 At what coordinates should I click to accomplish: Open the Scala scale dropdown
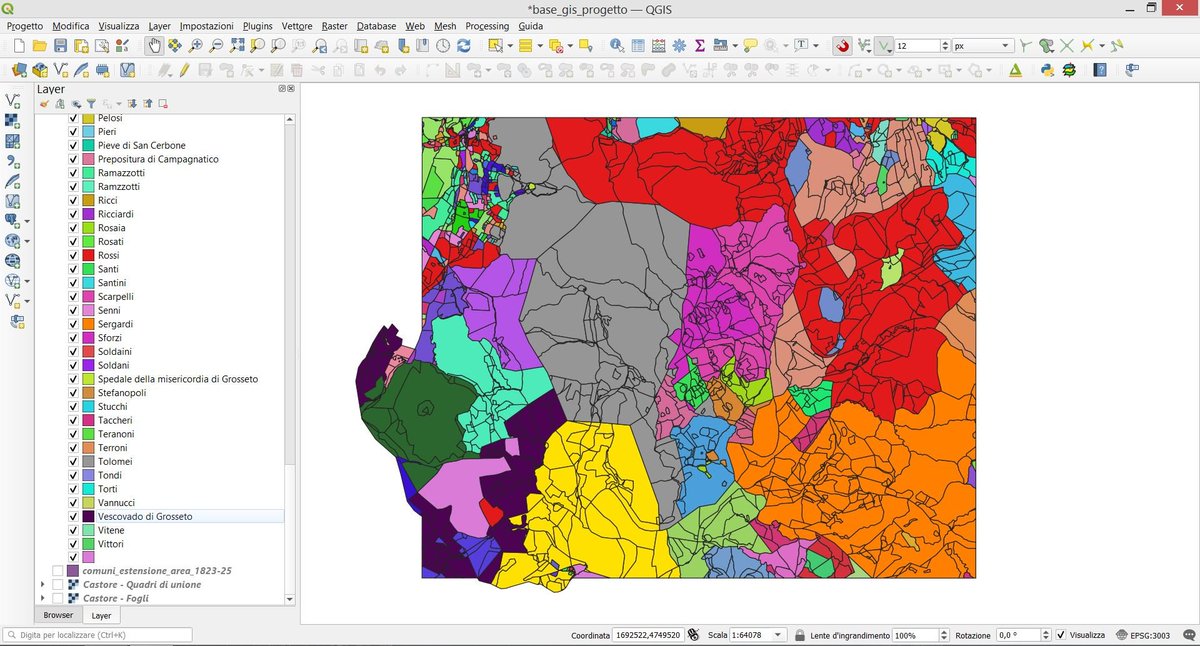pos(758,635)
